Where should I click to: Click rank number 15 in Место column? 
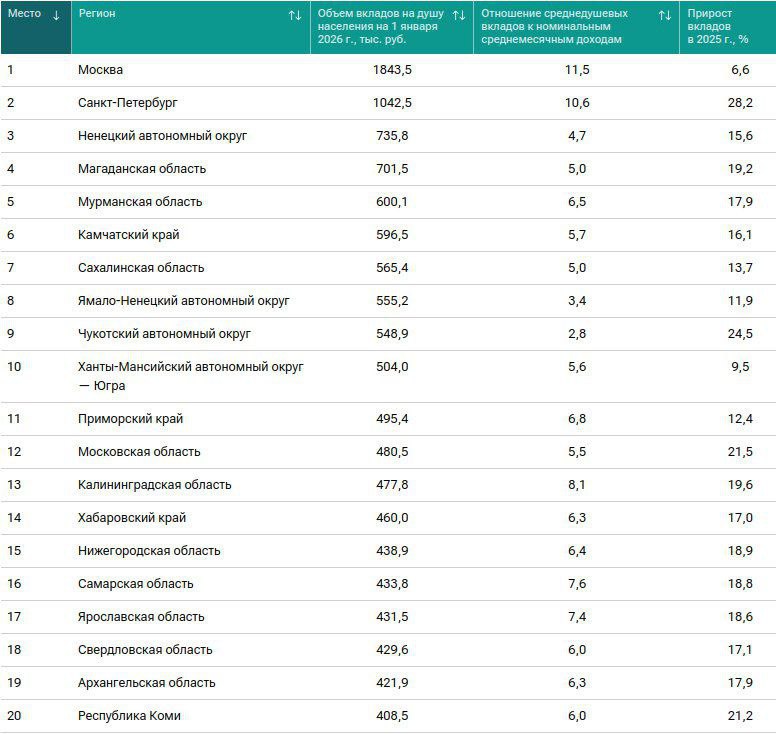point(14,551)
